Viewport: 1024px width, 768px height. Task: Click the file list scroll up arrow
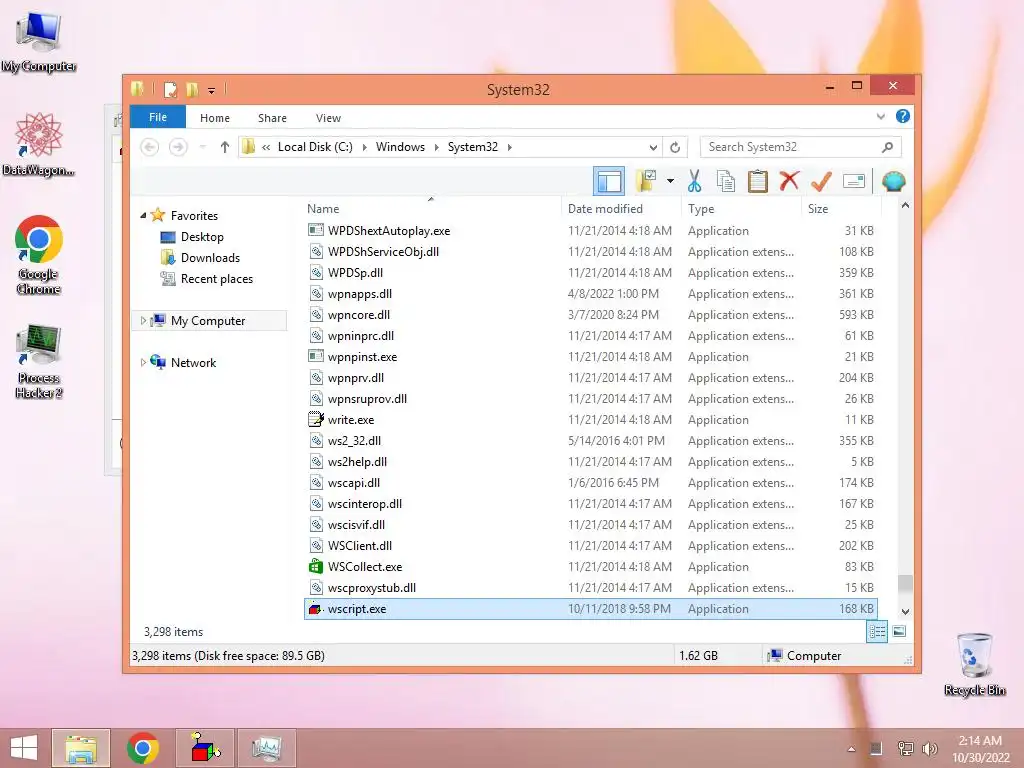coord(905,205)
